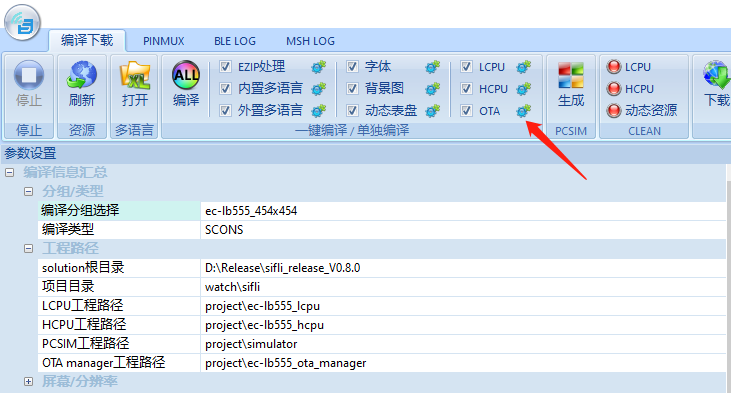This screenshot has width=731, height=393.
Task: Switch to the MSH LOG tab
Action: coord(310,41)
